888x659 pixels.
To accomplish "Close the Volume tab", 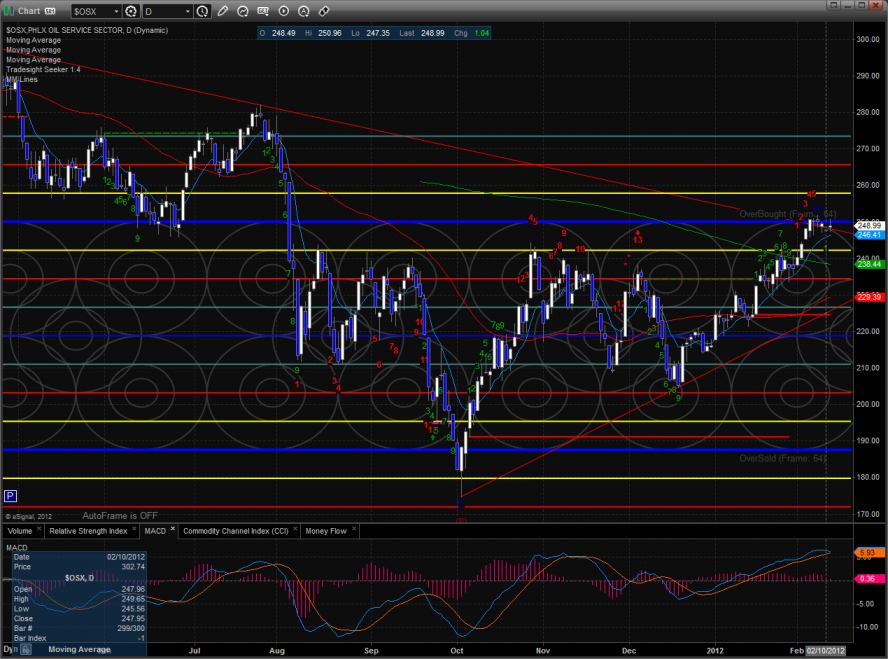I will coord(39,529).
